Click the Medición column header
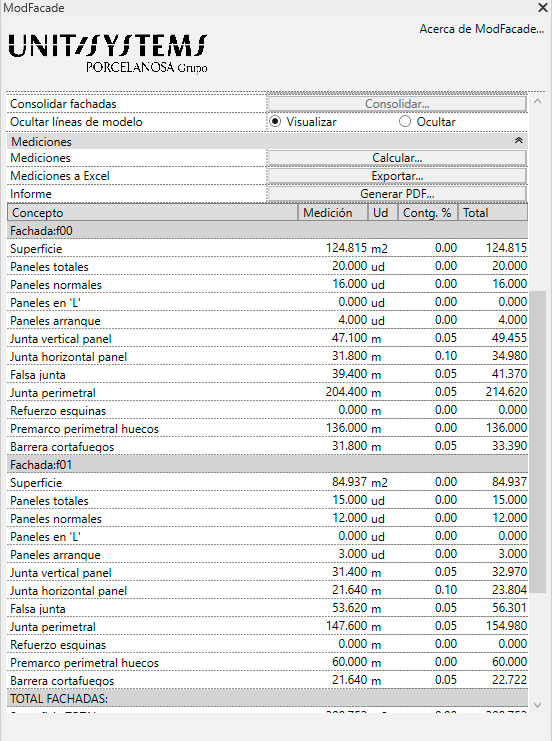The width and height of the screenshot is (552, 741). coord(333,213)
